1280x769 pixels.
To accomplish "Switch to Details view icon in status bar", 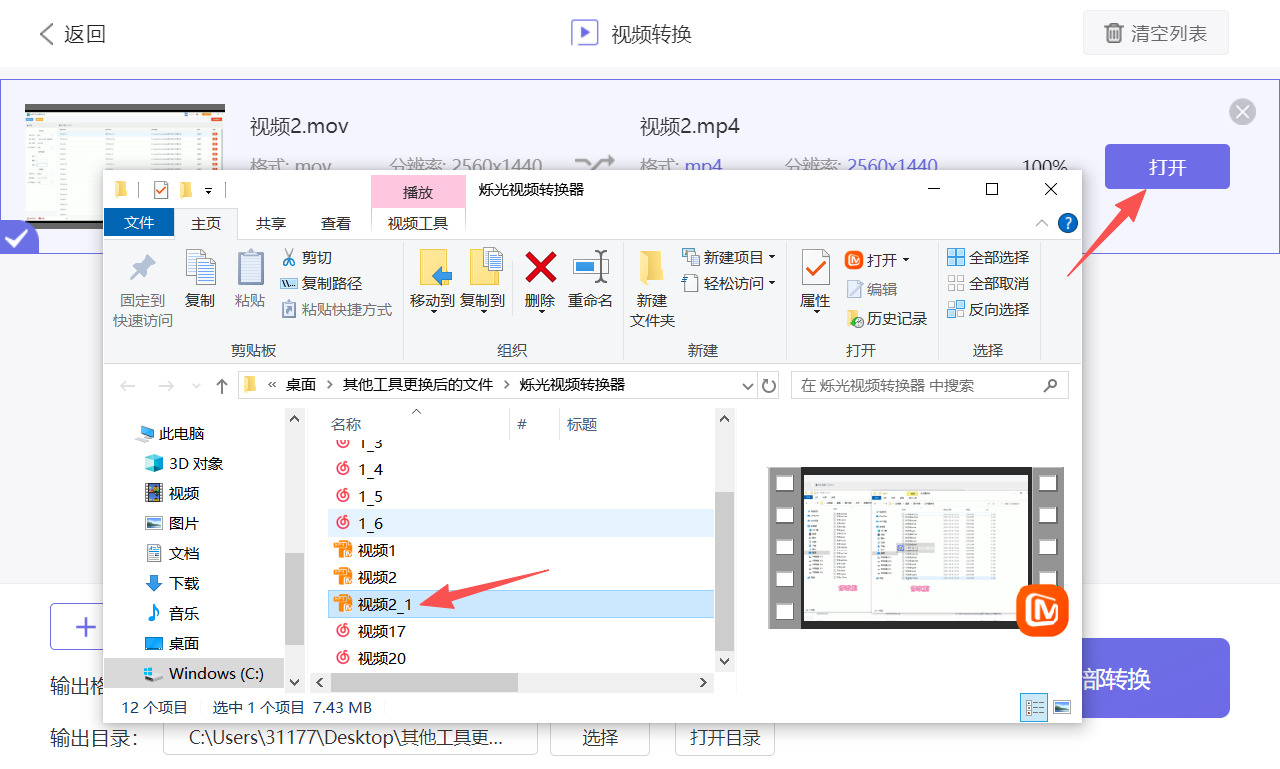I will (1035, 707).
